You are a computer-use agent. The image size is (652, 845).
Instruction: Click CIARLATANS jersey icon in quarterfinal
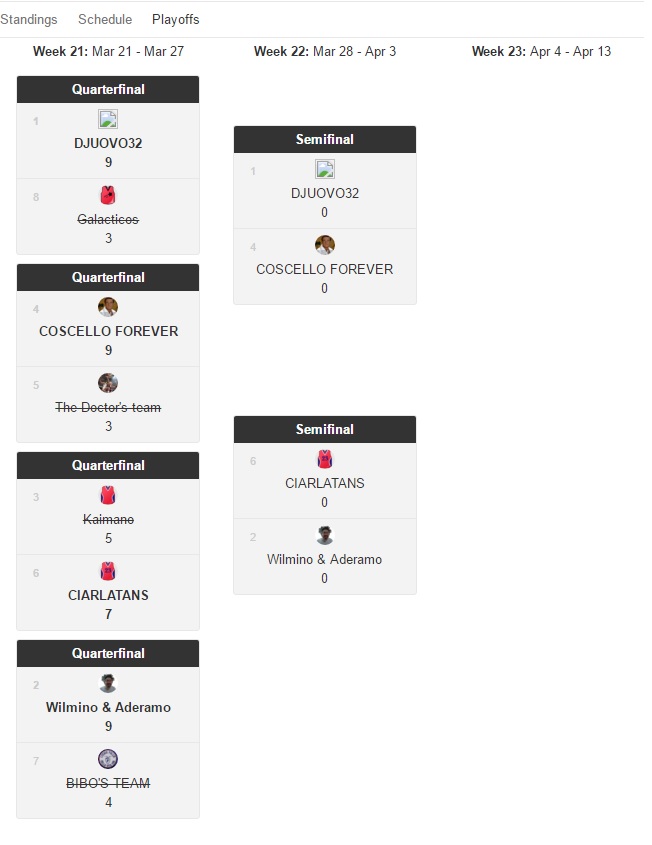[108, 571]
